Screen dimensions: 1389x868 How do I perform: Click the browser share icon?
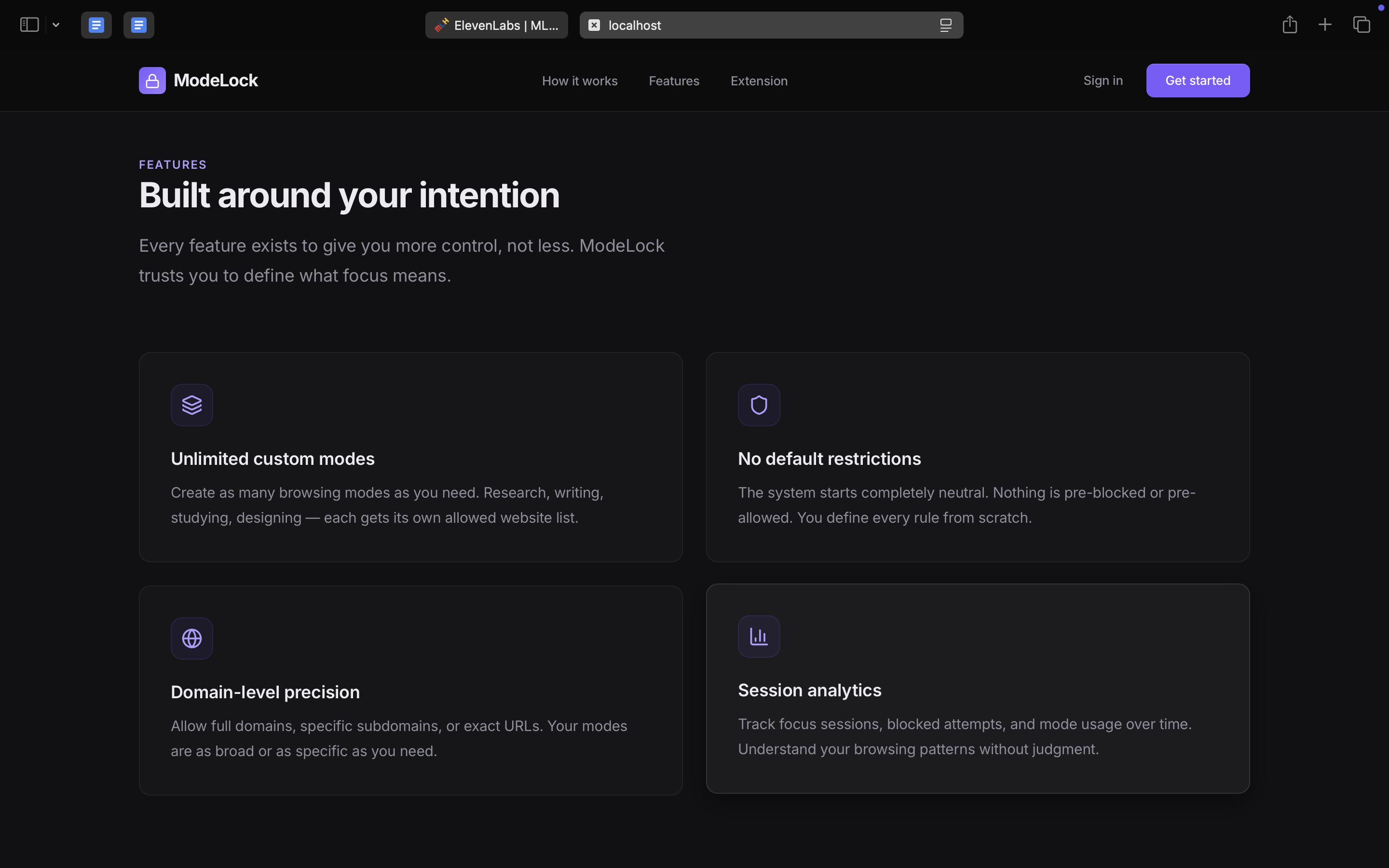tap(1290, 25)
